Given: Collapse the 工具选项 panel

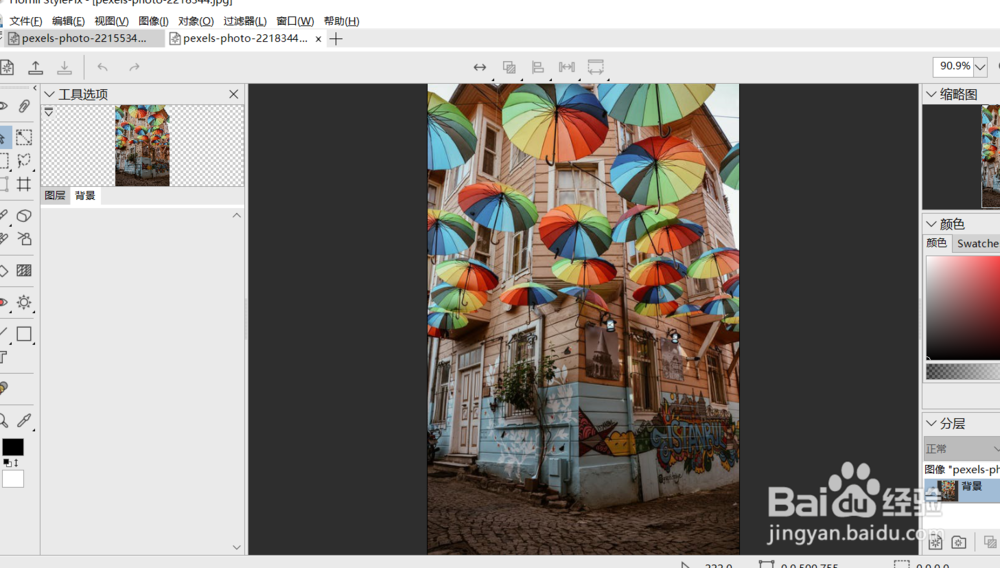Looking at the screenshot, I should [x=49, y=94].
